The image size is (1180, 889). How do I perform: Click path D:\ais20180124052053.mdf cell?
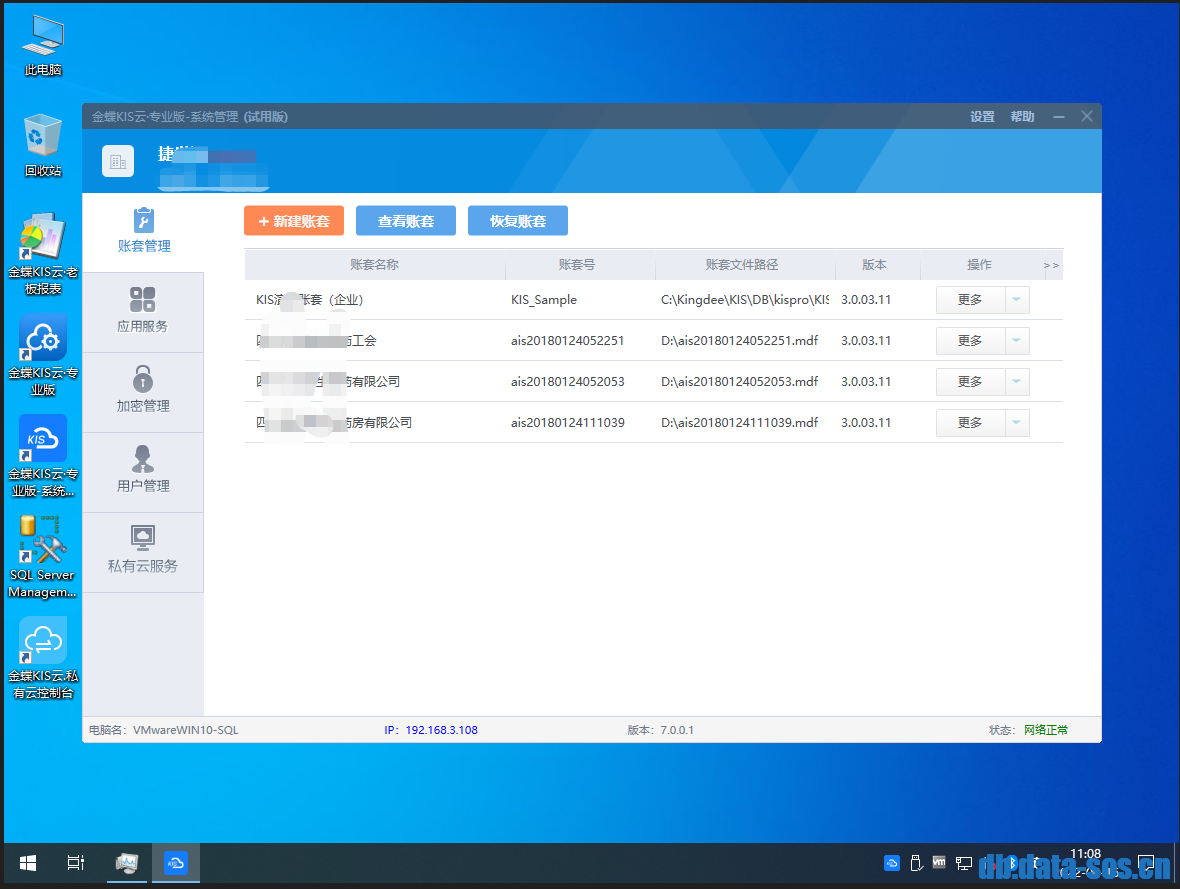pyautogui.click(x=740, y=382)
